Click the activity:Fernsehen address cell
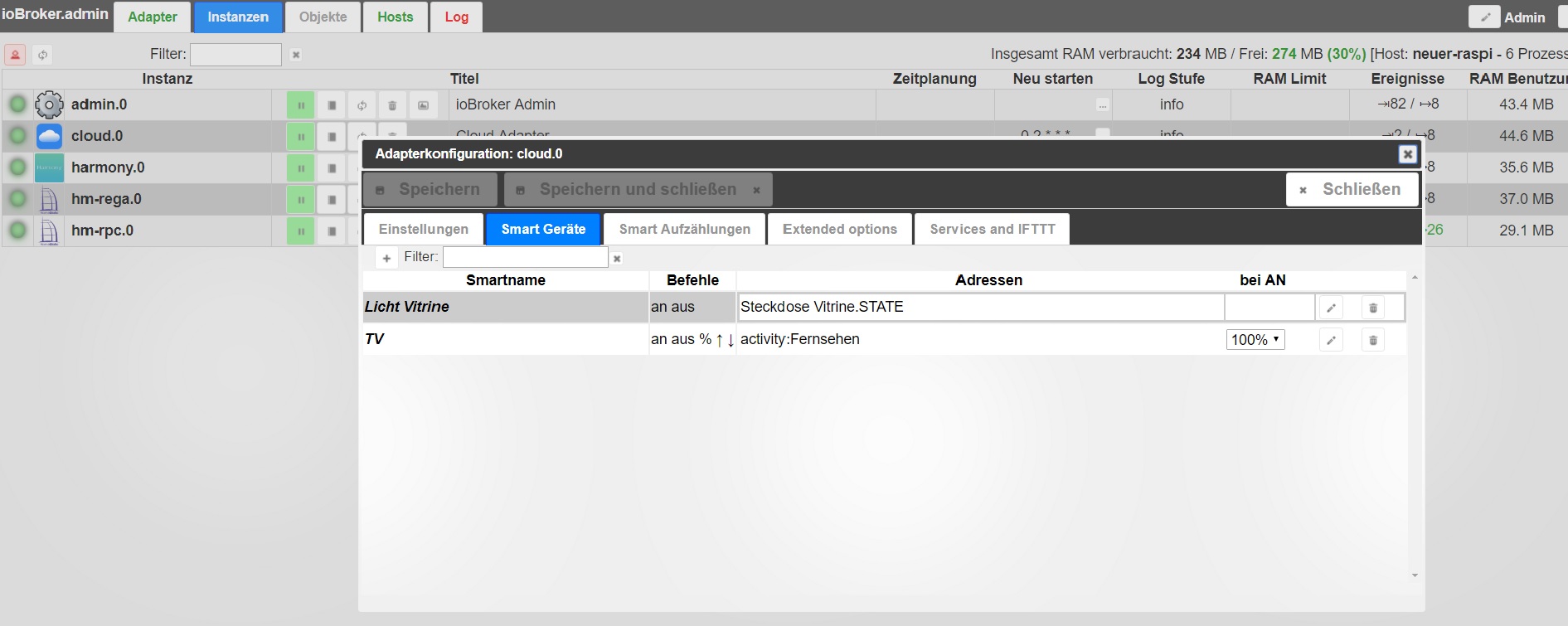The height and width of the screenshot is (626, 1568). pos(981,339)
